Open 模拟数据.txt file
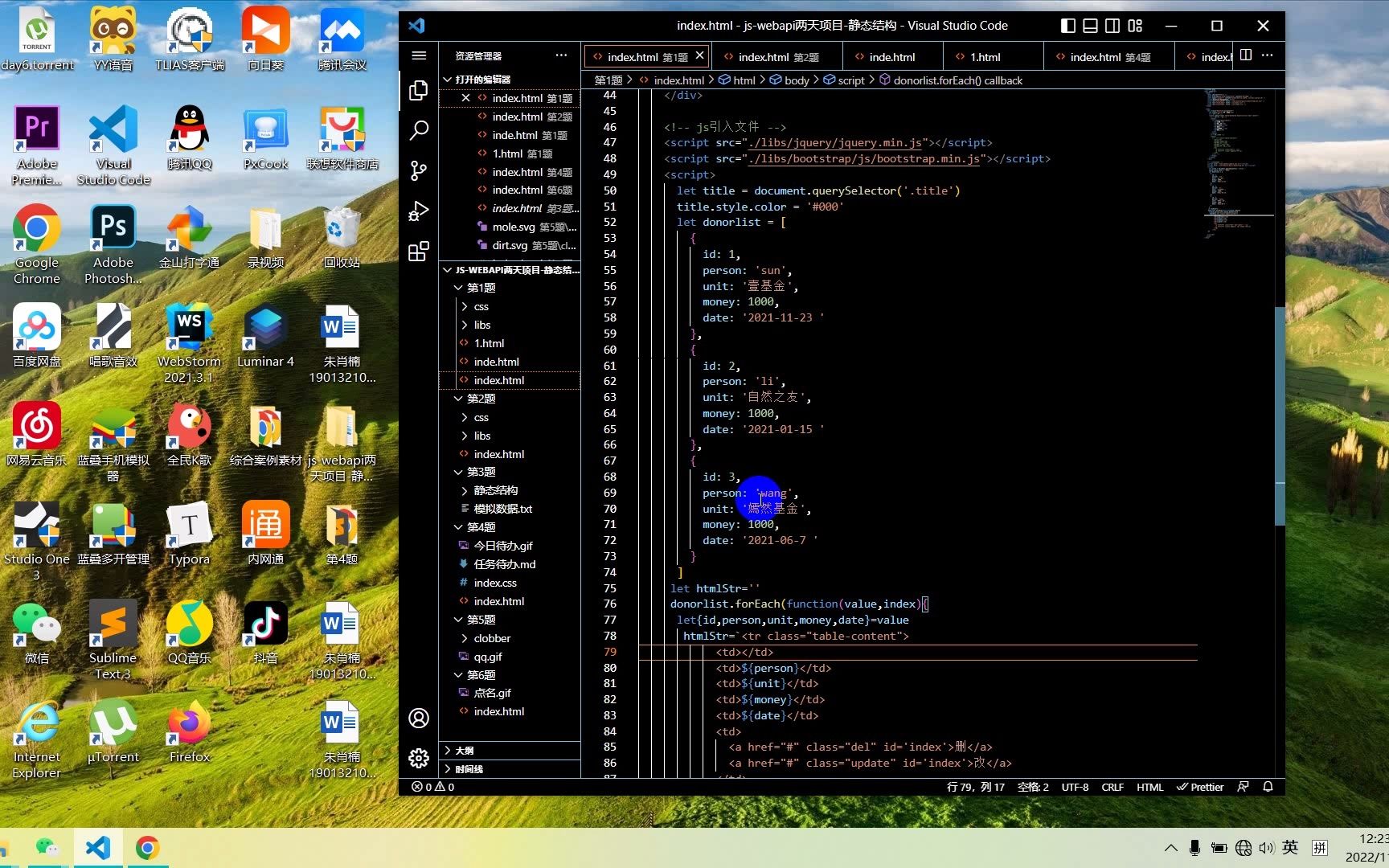1389x868 pixels. (510, 509)
